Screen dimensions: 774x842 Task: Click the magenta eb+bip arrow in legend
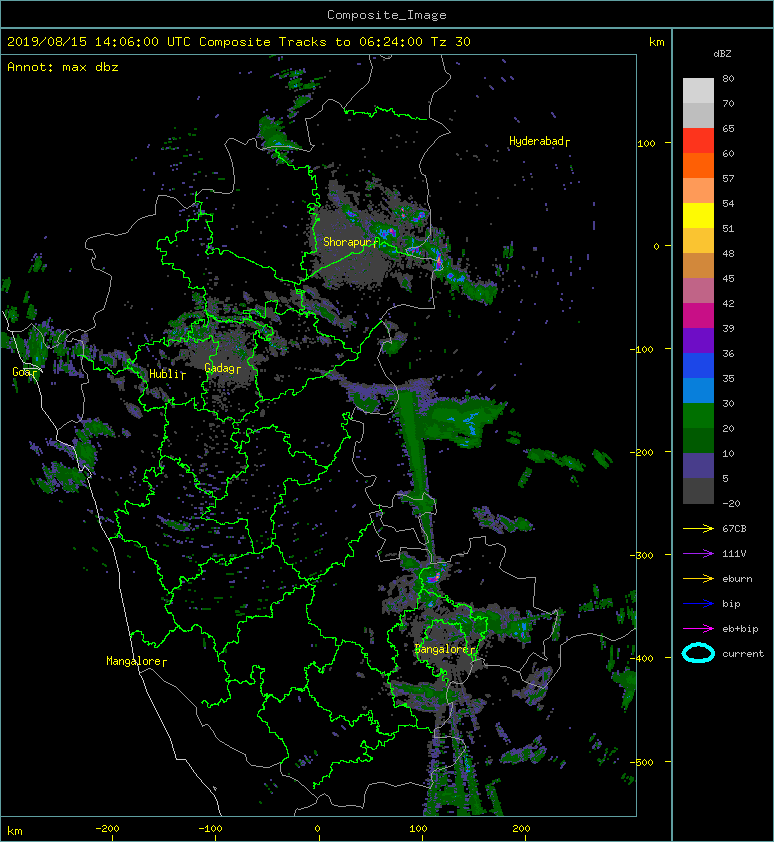(x=698, y=629)
